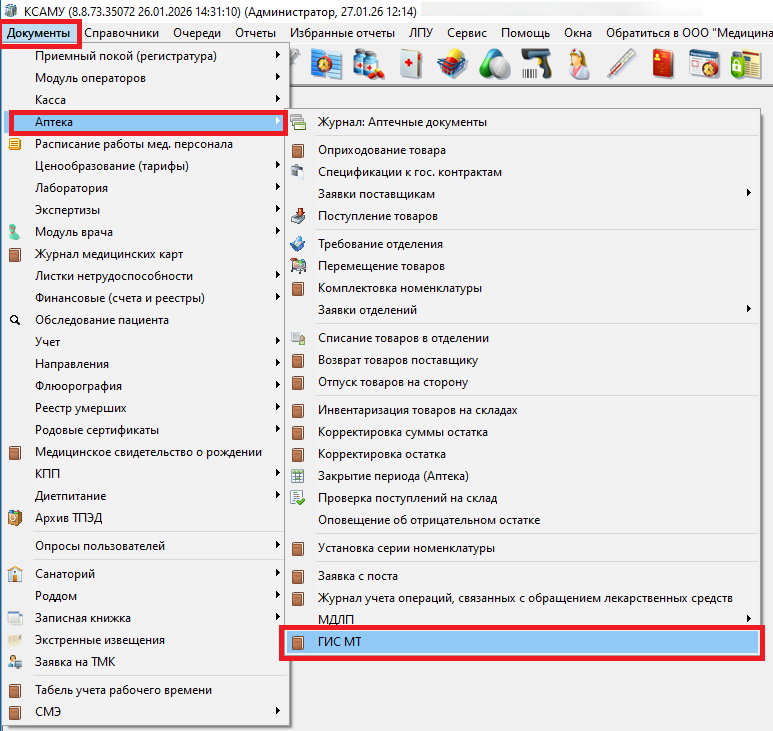This screenshot has width=773, height=731.
Task: Click the medicine bottles toolbar icon
Action: [367, 65]
